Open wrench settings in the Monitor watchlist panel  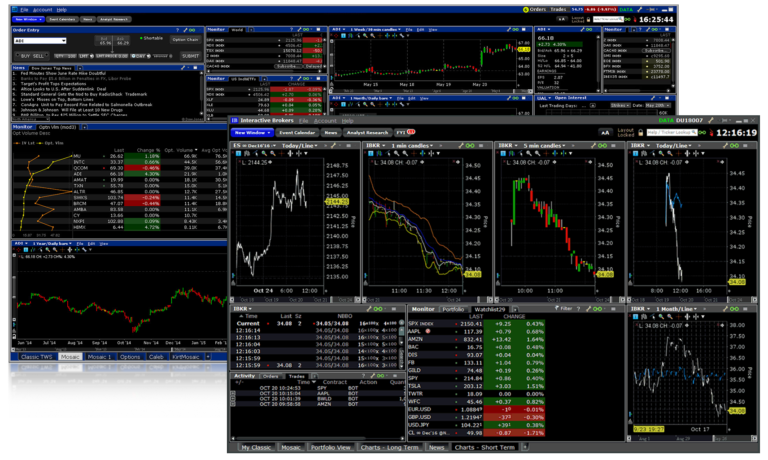tap(588, 309)
